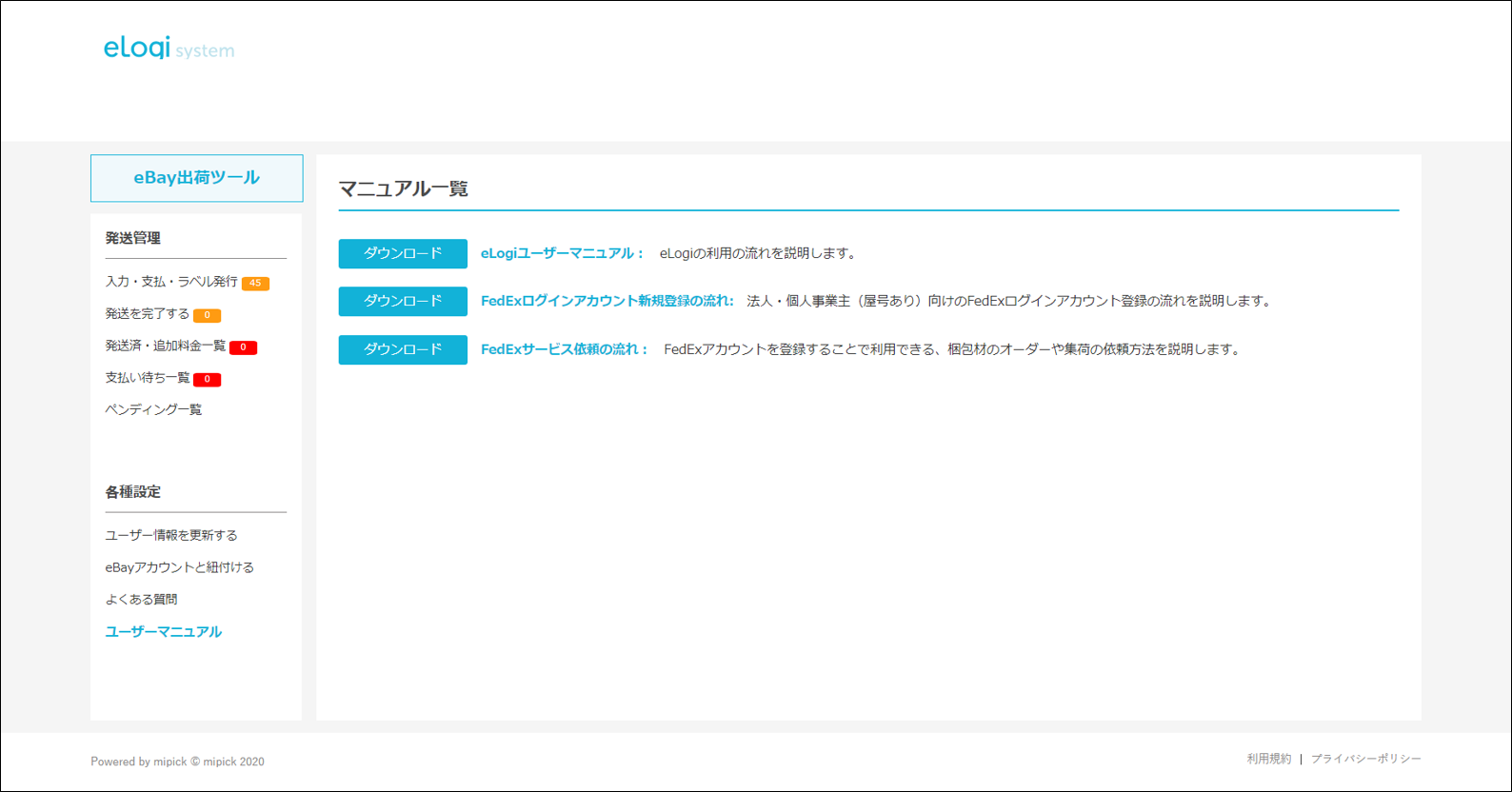
Task: Download FedExログインアカウント新規登録の流れ manual
Action: click(403, 301)
